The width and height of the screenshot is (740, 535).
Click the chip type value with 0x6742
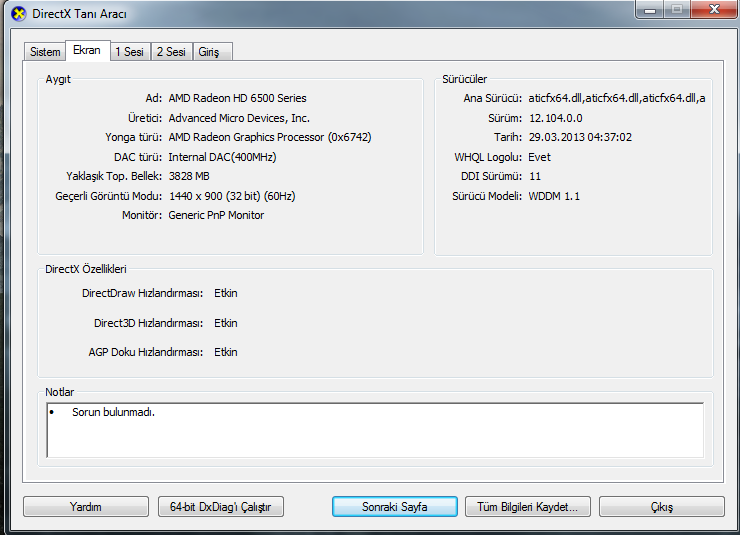tap(270, 137)
